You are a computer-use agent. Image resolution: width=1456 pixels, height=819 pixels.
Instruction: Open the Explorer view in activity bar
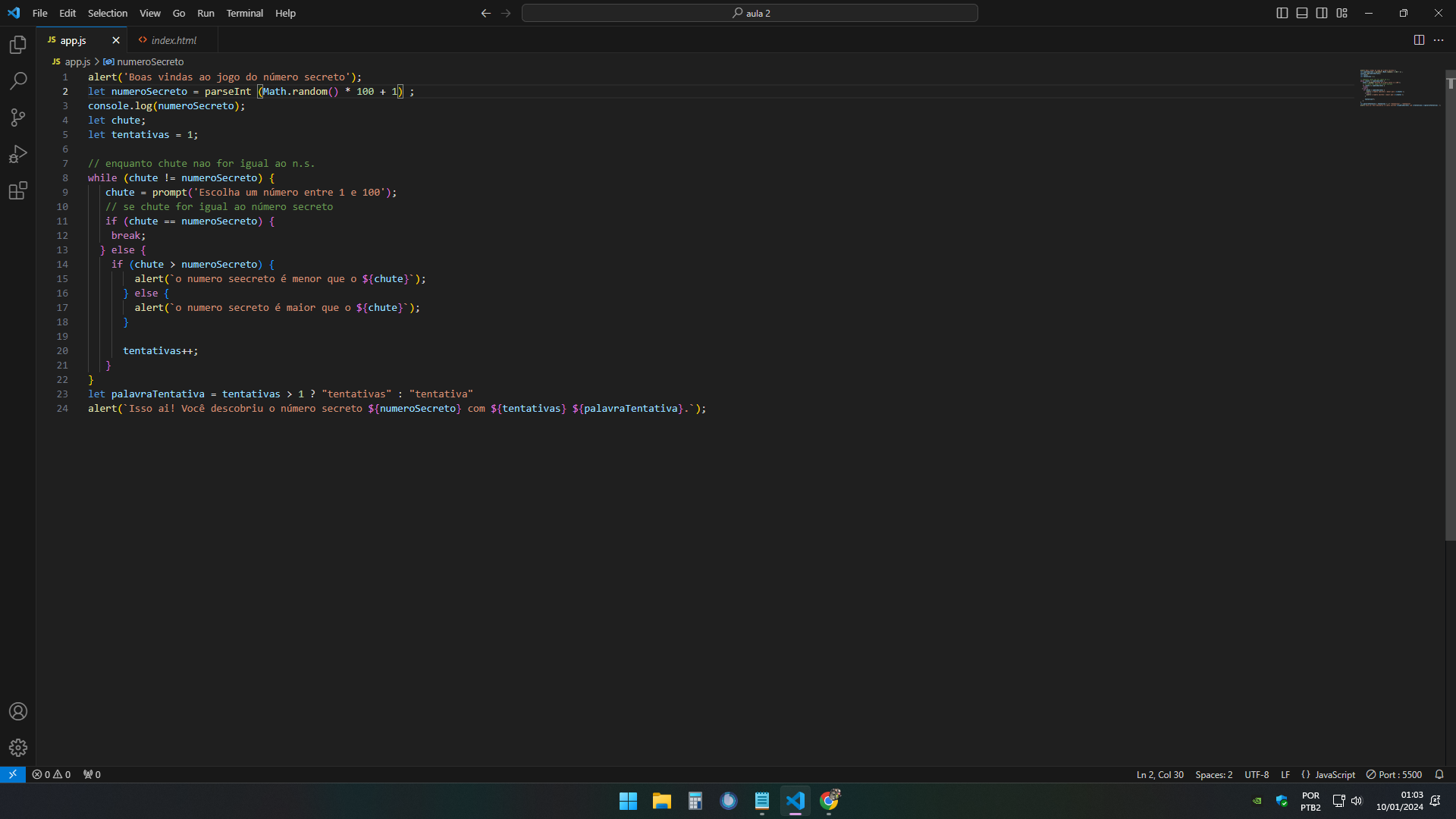[x=18, y=45]
